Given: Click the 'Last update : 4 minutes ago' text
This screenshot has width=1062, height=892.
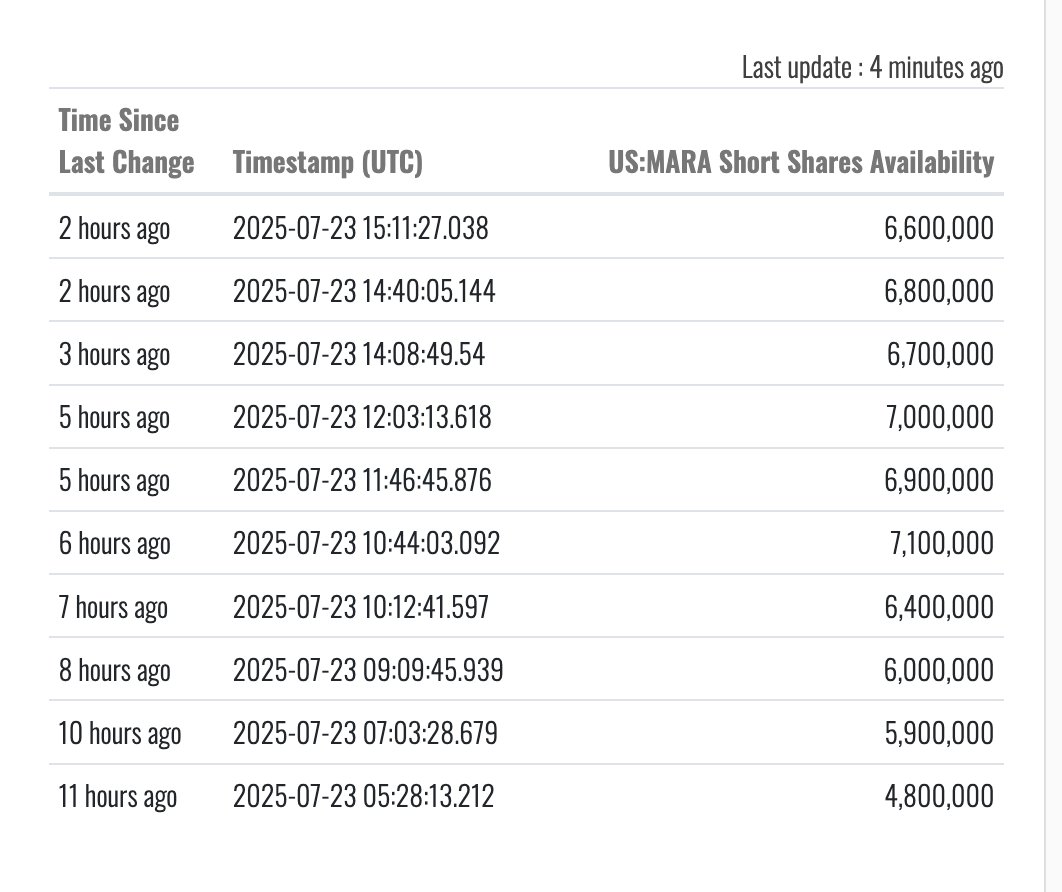Looking at the screenshot, I should pyautogui.click(x=872, y=68).
